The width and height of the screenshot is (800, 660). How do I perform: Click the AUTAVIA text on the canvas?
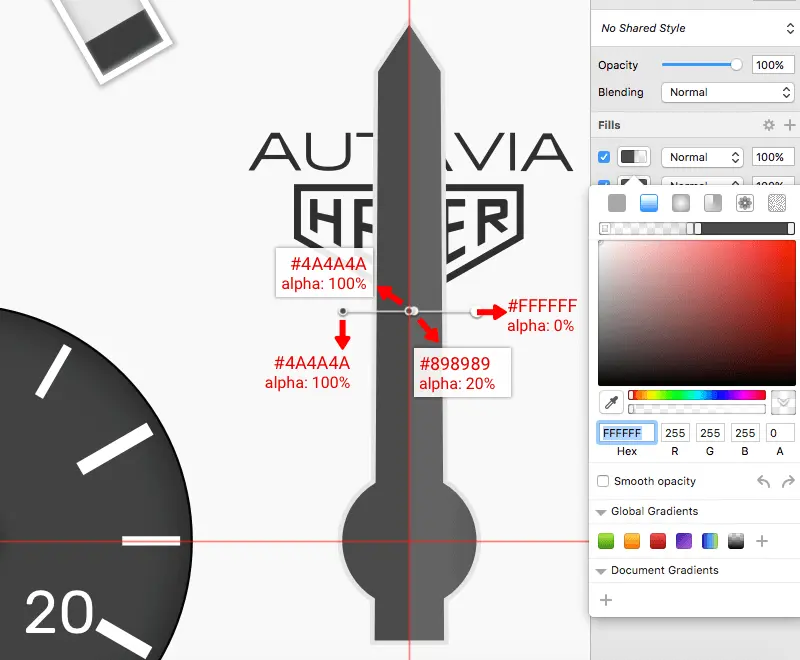[411, 151]
